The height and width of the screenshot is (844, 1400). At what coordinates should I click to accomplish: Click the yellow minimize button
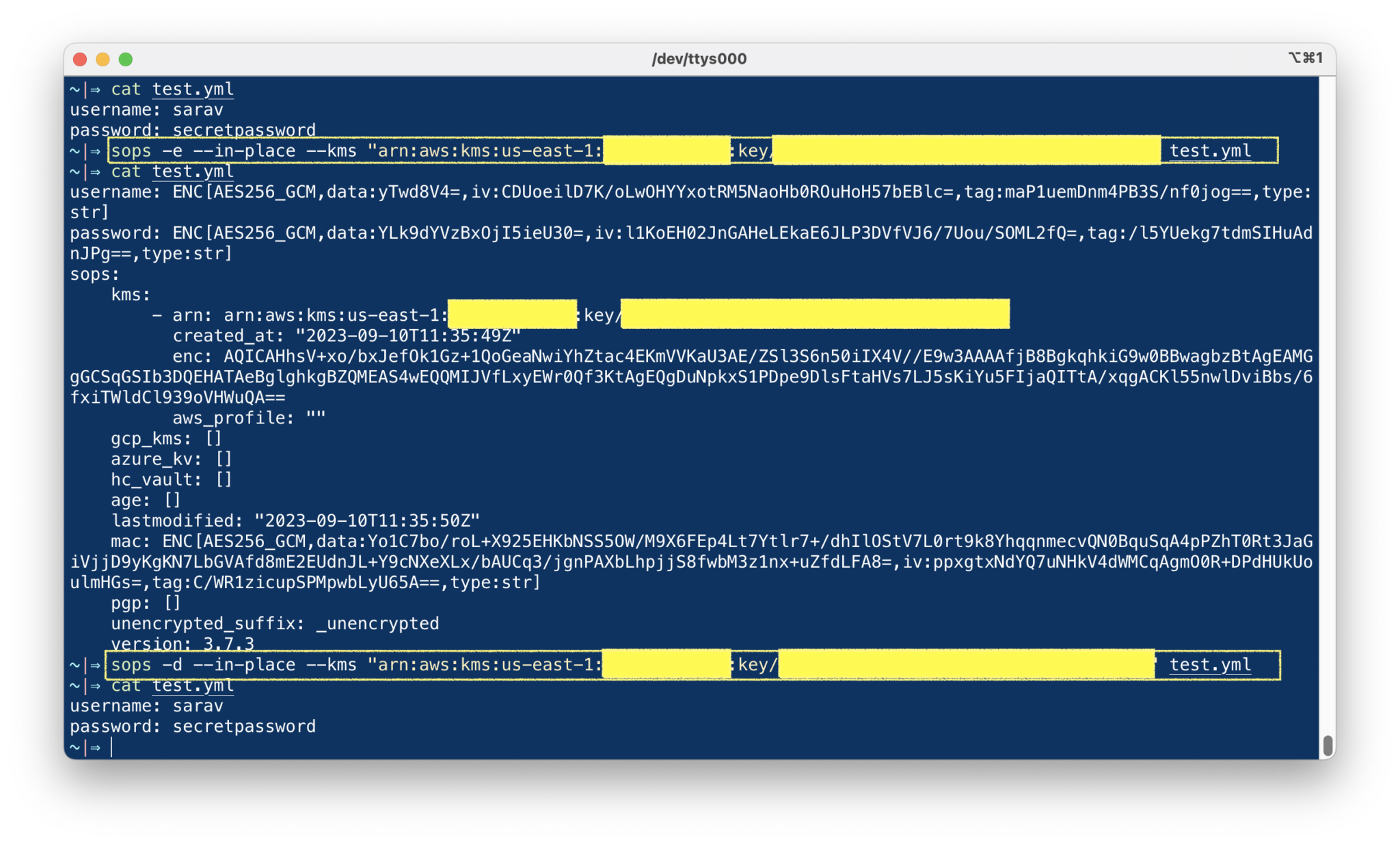101,60
